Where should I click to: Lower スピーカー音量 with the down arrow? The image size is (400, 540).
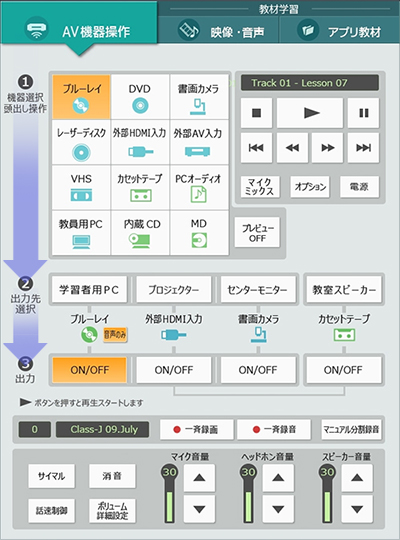pyautogui.click(x=357, y=509)
